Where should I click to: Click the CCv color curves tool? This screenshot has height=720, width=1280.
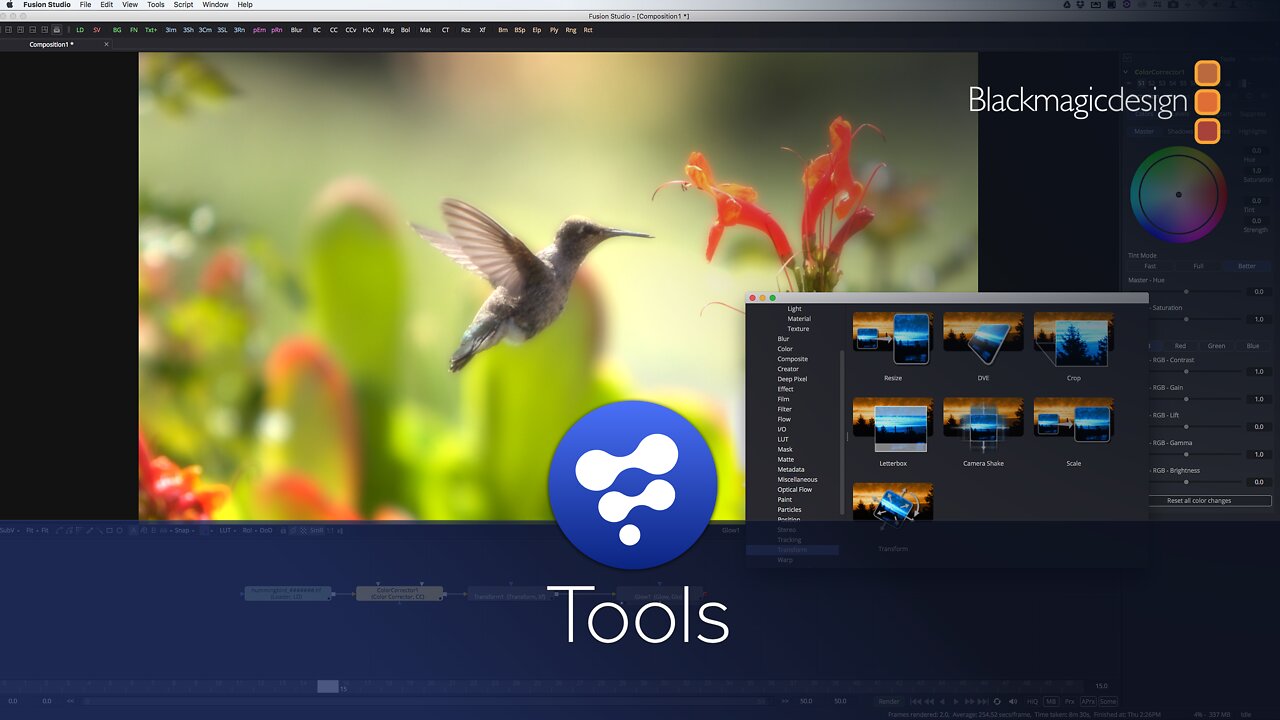click(x=351, y=30)
